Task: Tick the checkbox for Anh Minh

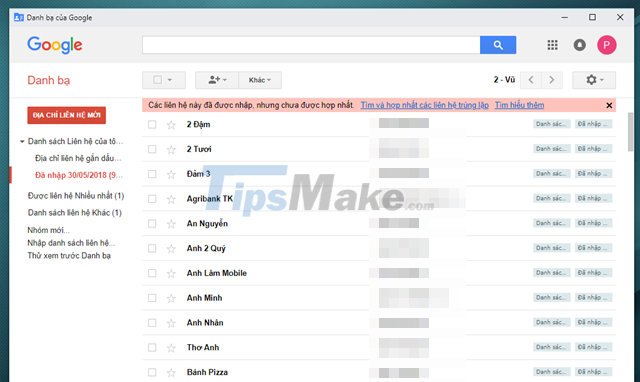Action: pos(152,298)
